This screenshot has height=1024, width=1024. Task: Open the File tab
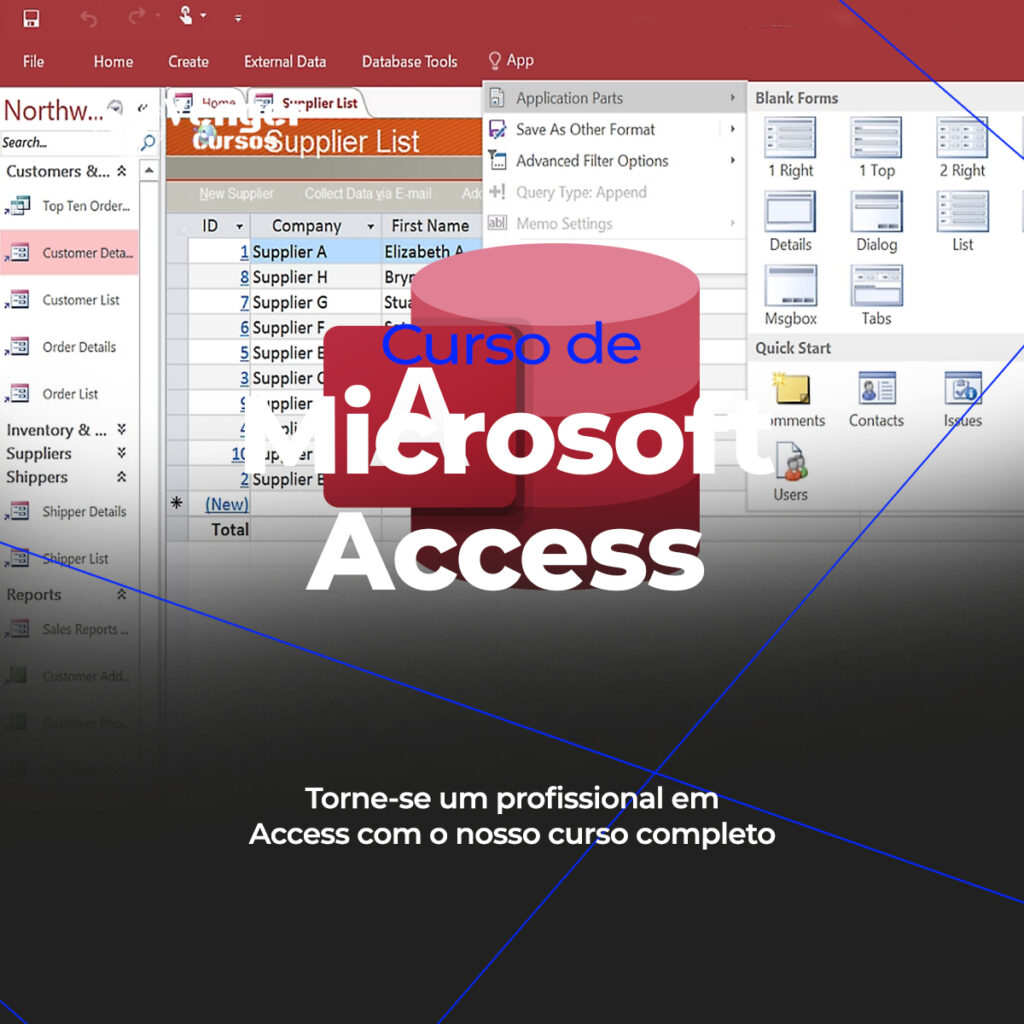[33, 61]
